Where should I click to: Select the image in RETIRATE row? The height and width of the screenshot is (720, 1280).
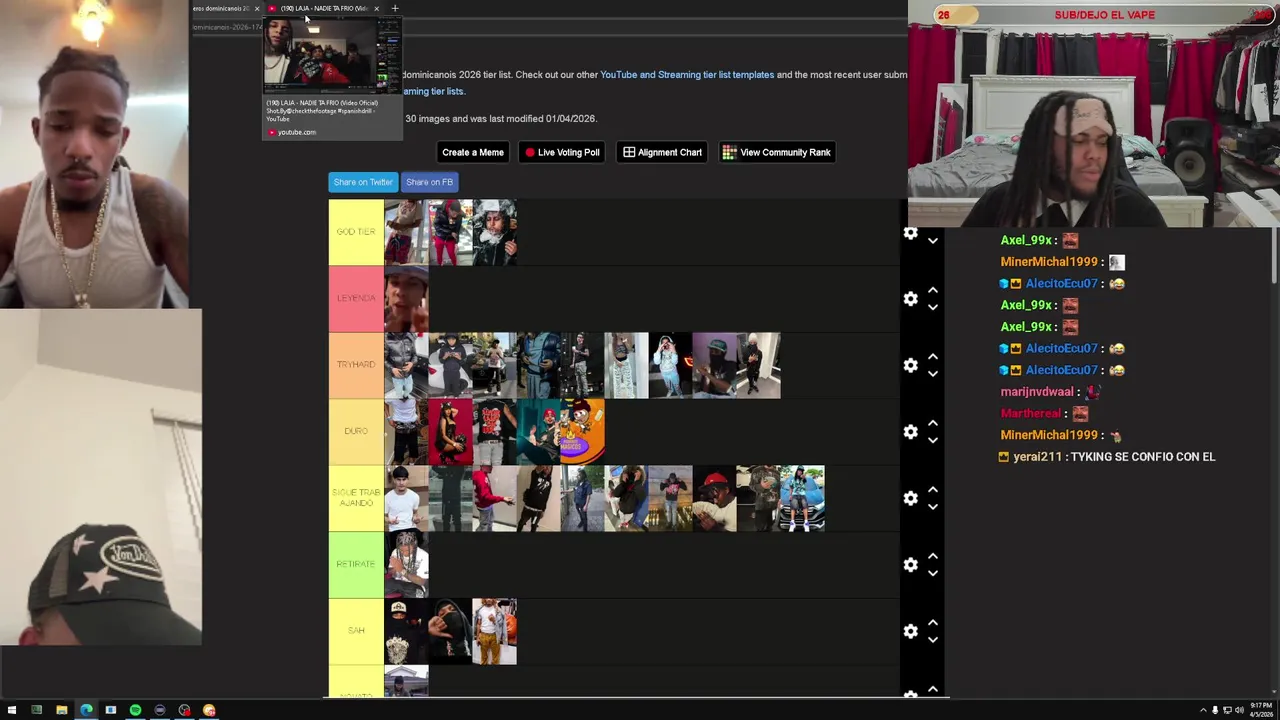point(406,564)
